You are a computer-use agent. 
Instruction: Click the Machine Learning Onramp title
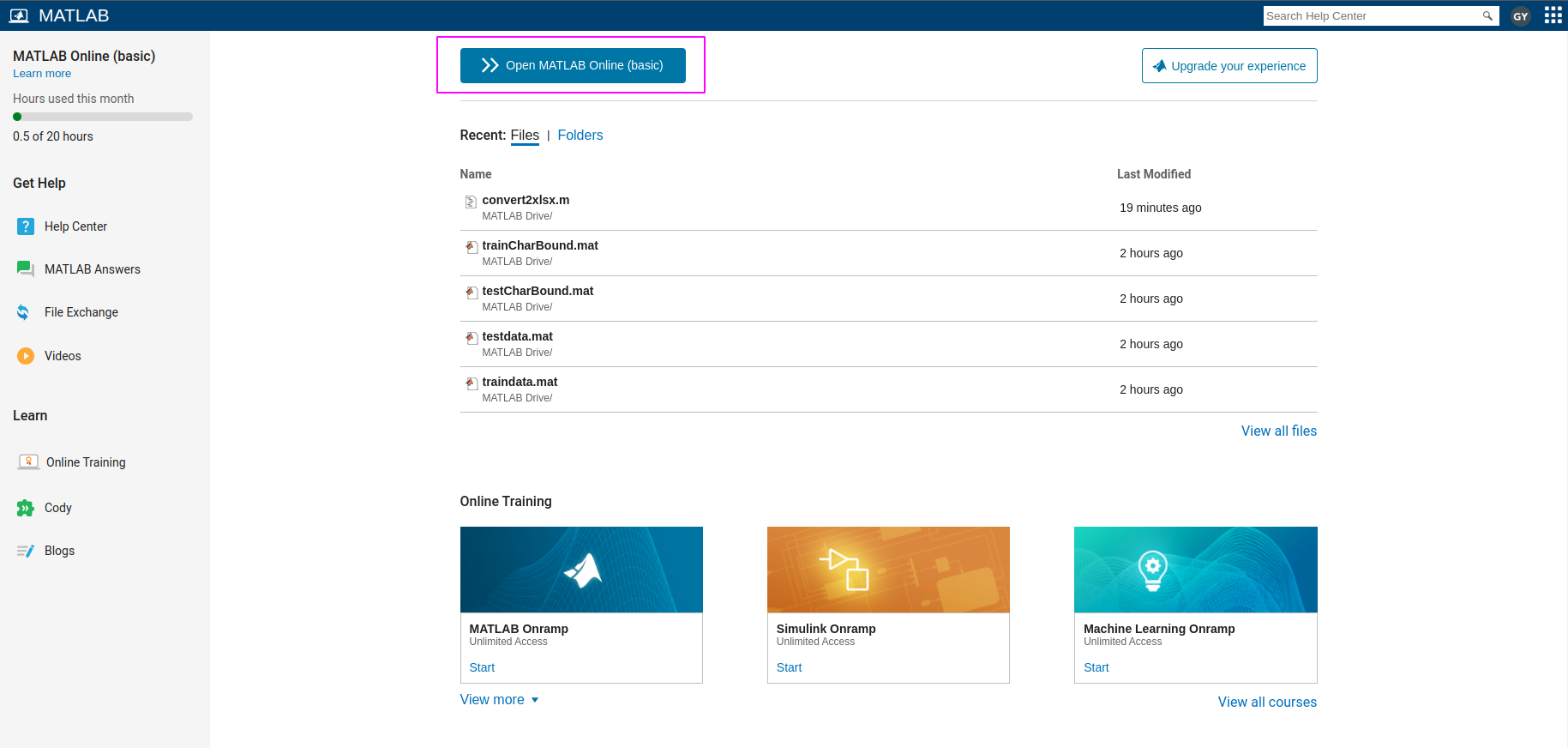[1159, 629]
